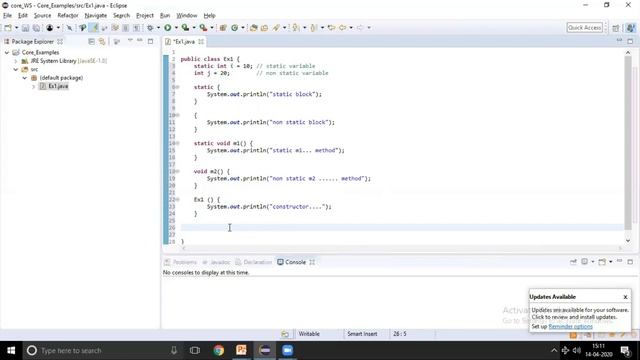This screenshot has width=640, height=360.
Task: Click the Forward navigation arrow icon
Action: click(360, 28)
